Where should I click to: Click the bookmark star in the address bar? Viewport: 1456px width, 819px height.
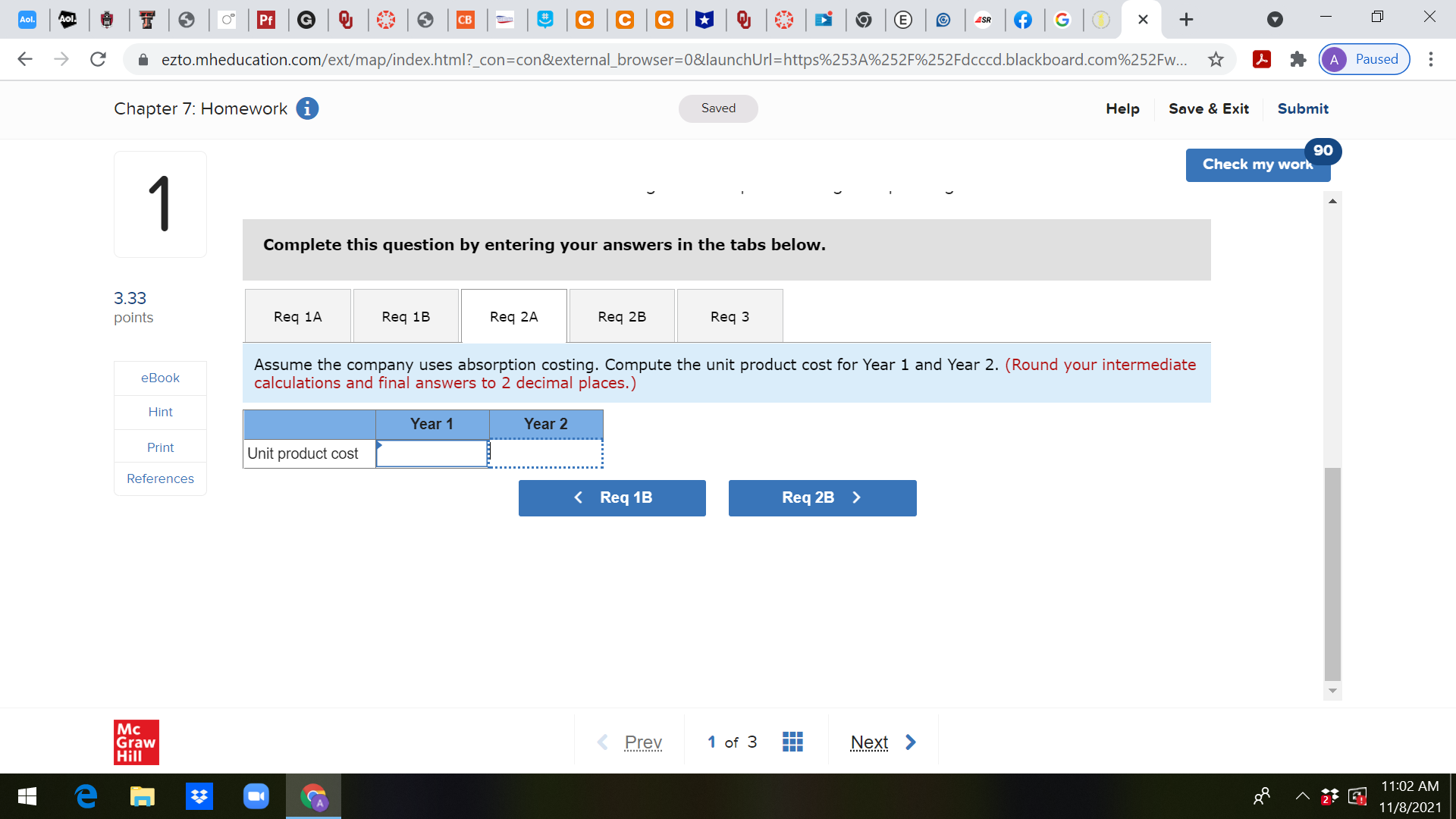[x=1214, y=59]
